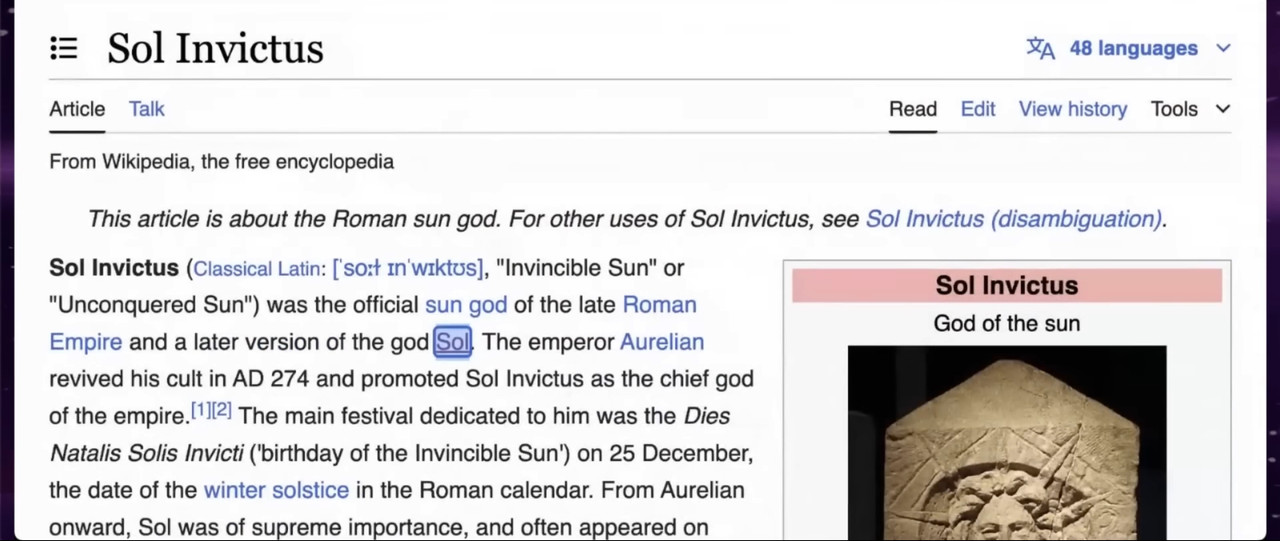Expand the Tools menu chevron

(x=1223, y=109)
